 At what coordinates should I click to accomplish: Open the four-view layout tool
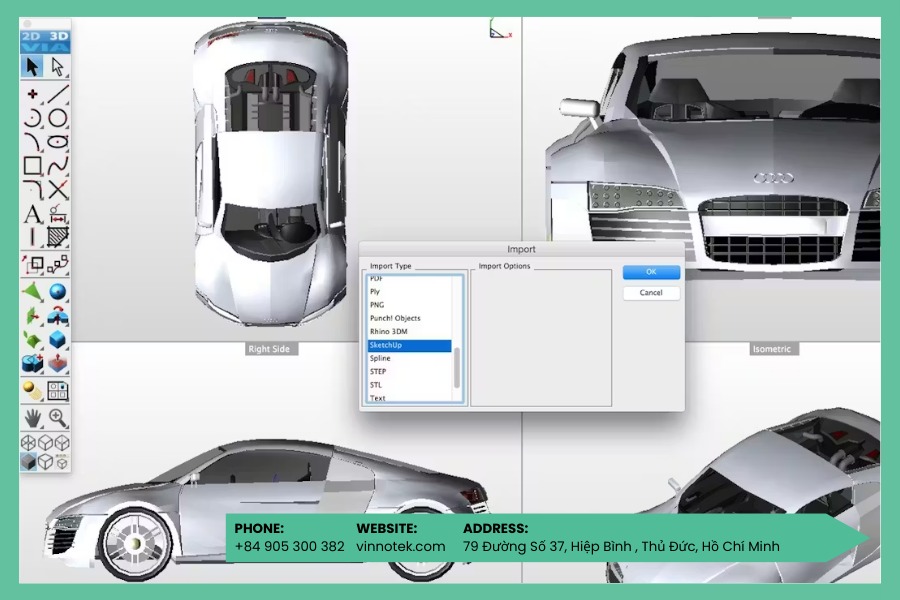[57, 390]
